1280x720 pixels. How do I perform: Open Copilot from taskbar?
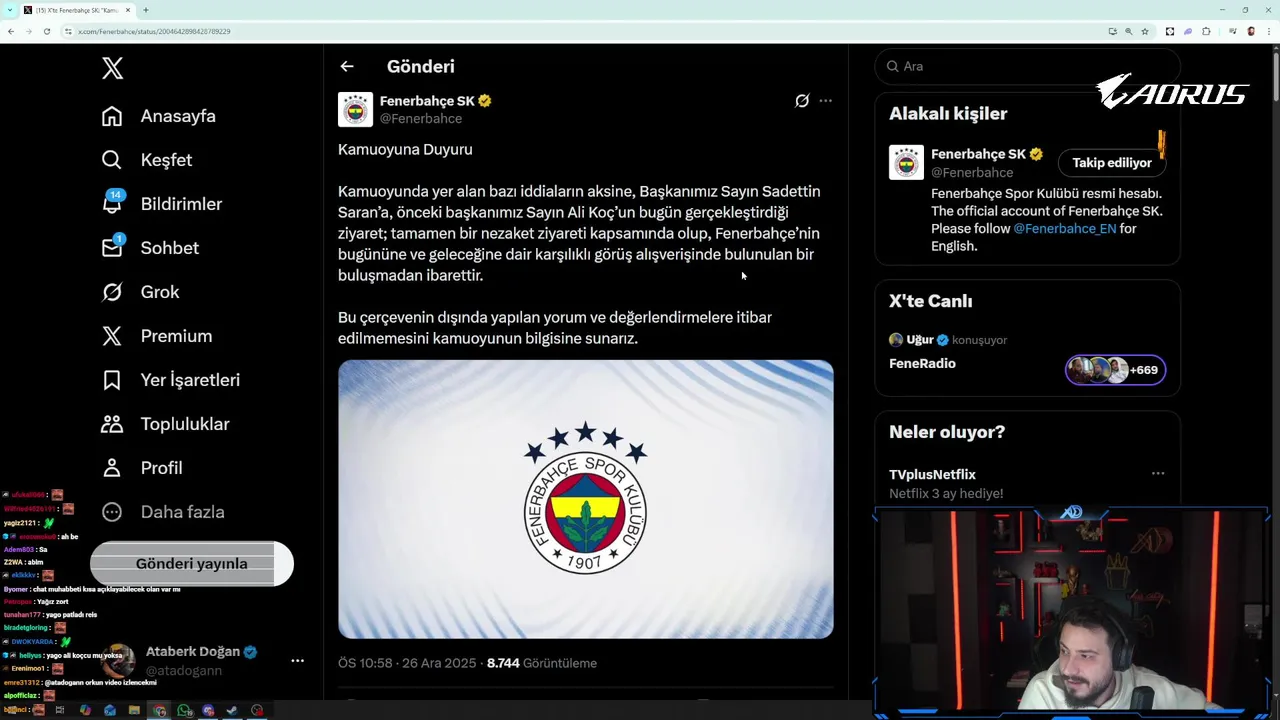[85, 710]
